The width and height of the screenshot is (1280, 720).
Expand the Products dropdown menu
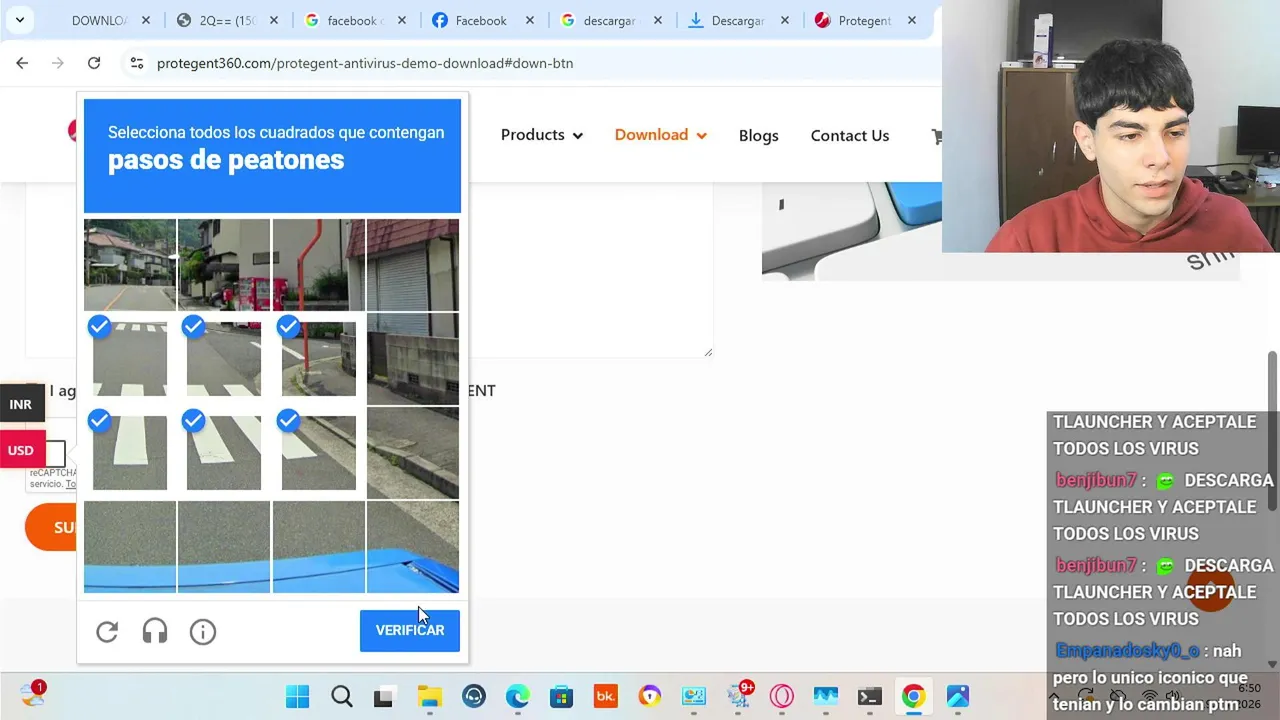coord(542,135)
